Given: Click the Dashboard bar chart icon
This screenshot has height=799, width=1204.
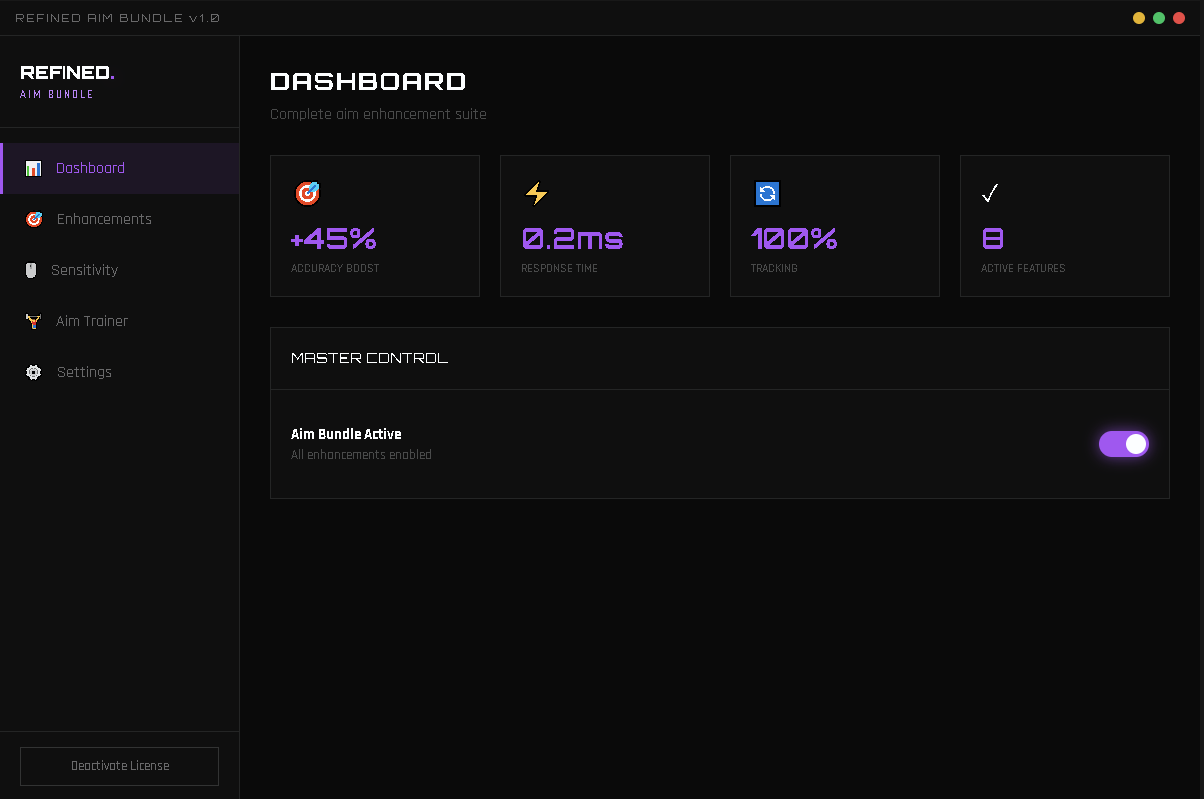Looking at the screenshot, I should [33, 168].
